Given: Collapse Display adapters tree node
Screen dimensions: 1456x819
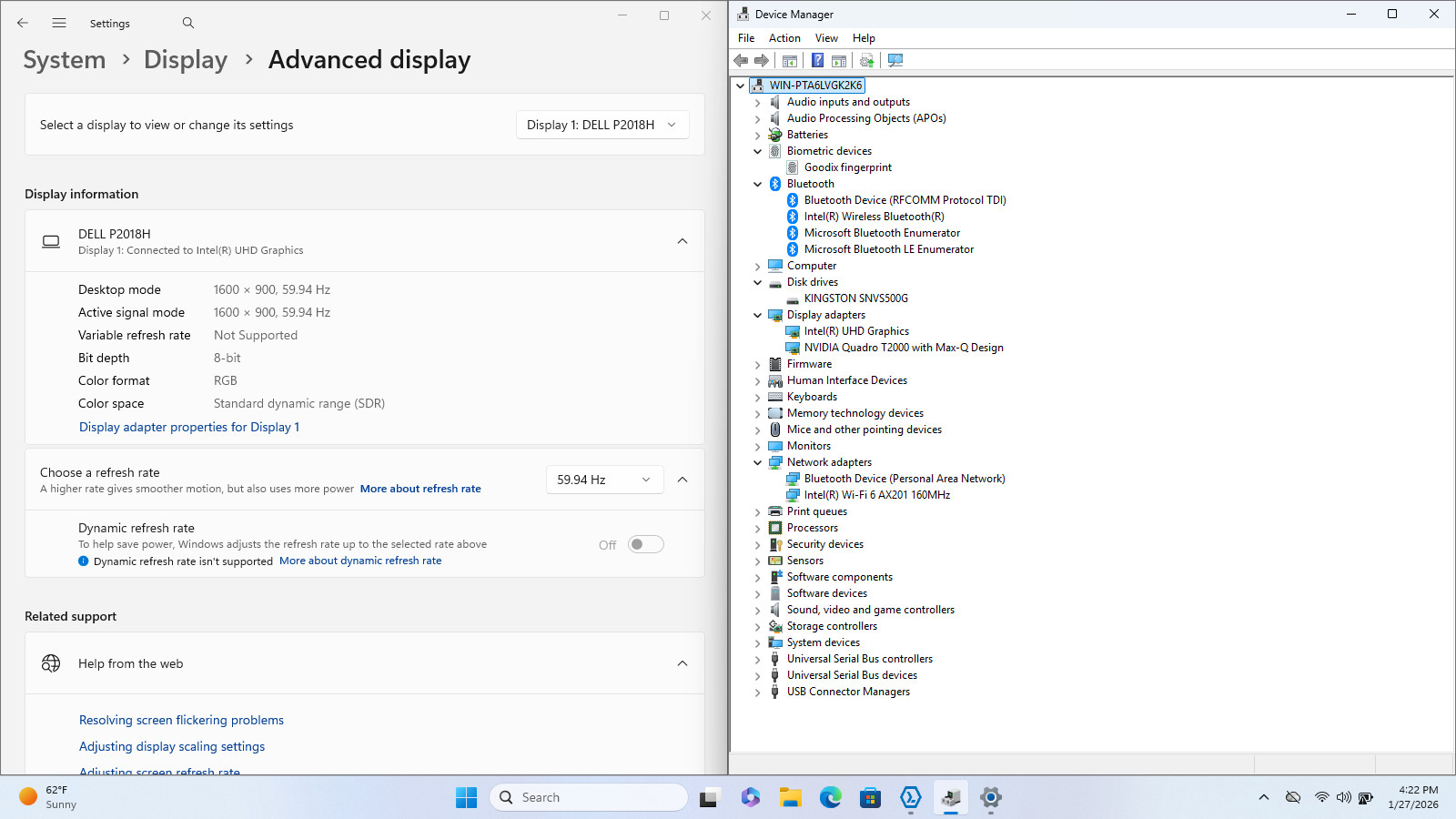Looking at the screenshot, I should (757, 315).
